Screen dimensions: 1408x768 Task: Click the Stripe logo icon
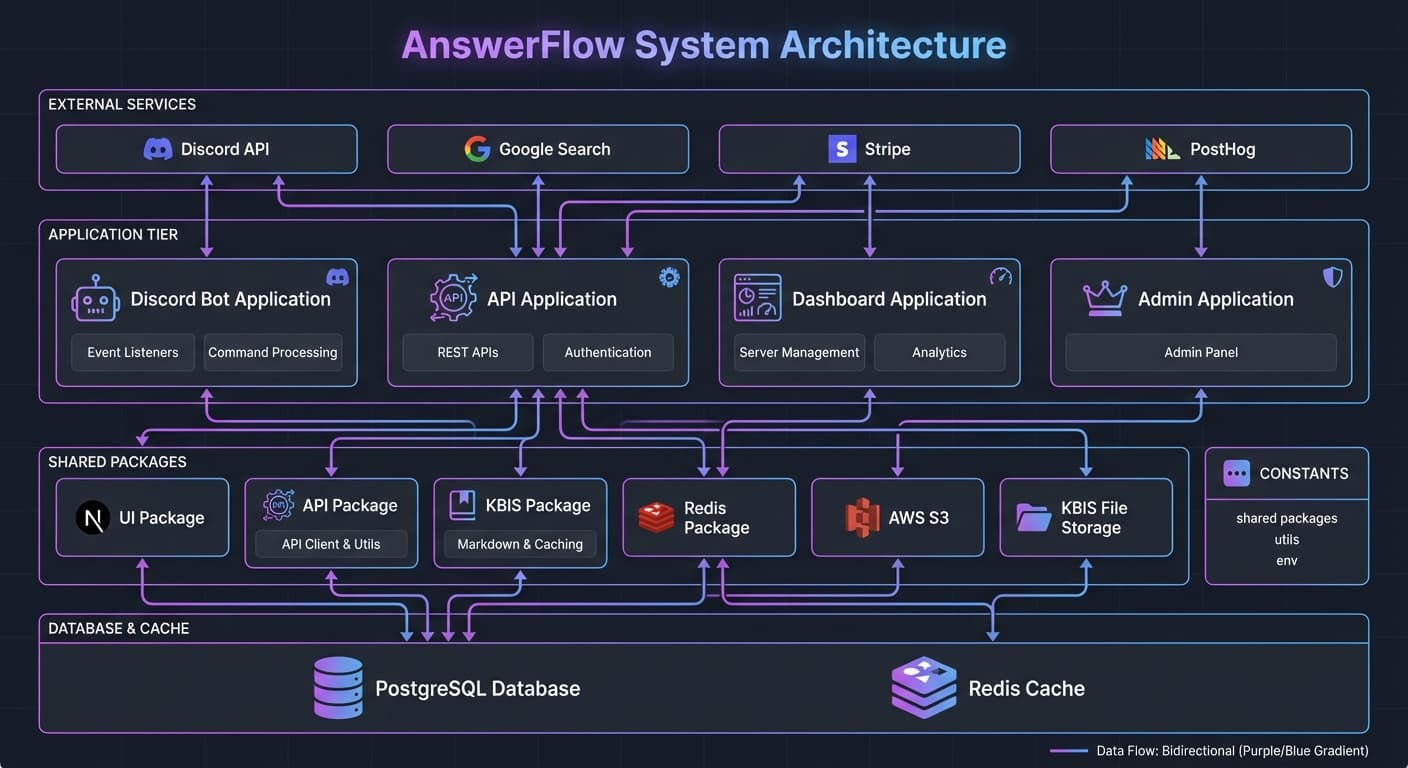(x=841, y=148)
